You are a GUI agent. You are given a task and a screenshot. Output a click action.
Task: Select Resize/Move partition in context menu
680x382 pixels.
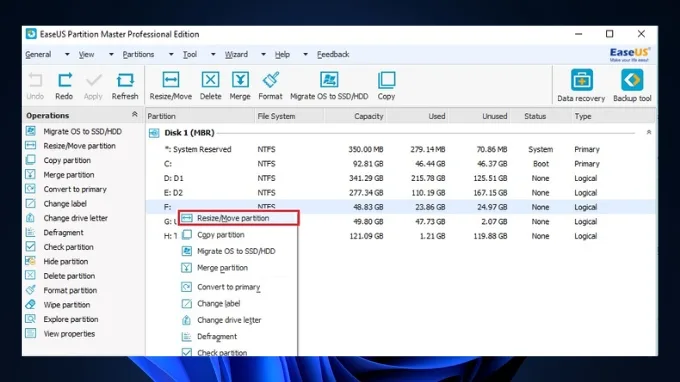(x=239, y=218)
